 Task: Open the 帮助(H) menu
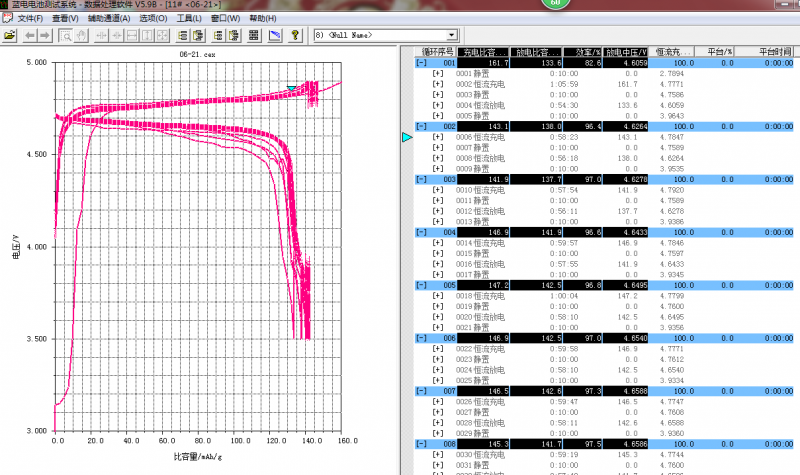(263, 18)
